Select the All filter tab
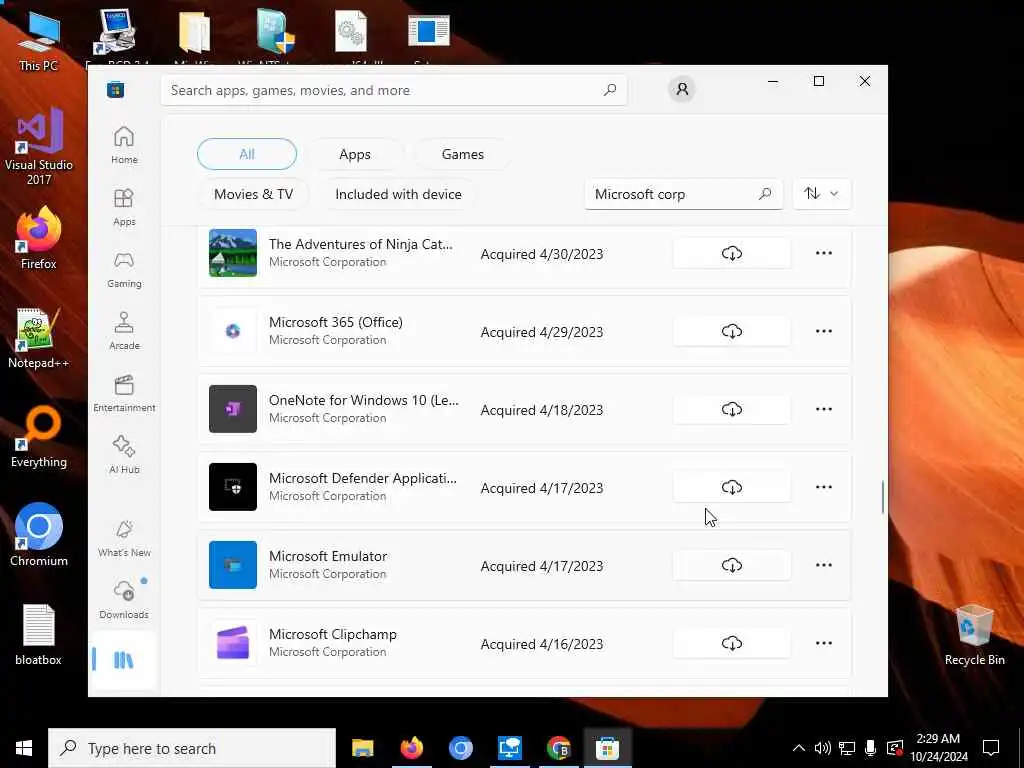The height and width of the screenshot is (768, 1024). tap(247, 154)
